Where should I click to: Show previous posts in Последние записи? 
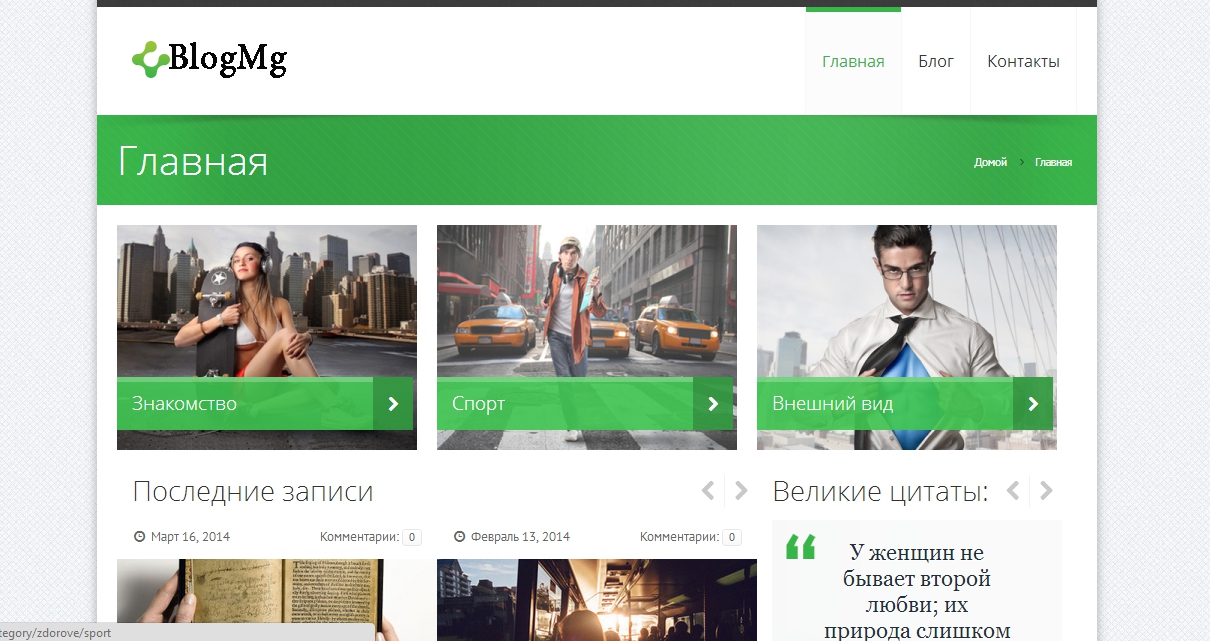708,490
